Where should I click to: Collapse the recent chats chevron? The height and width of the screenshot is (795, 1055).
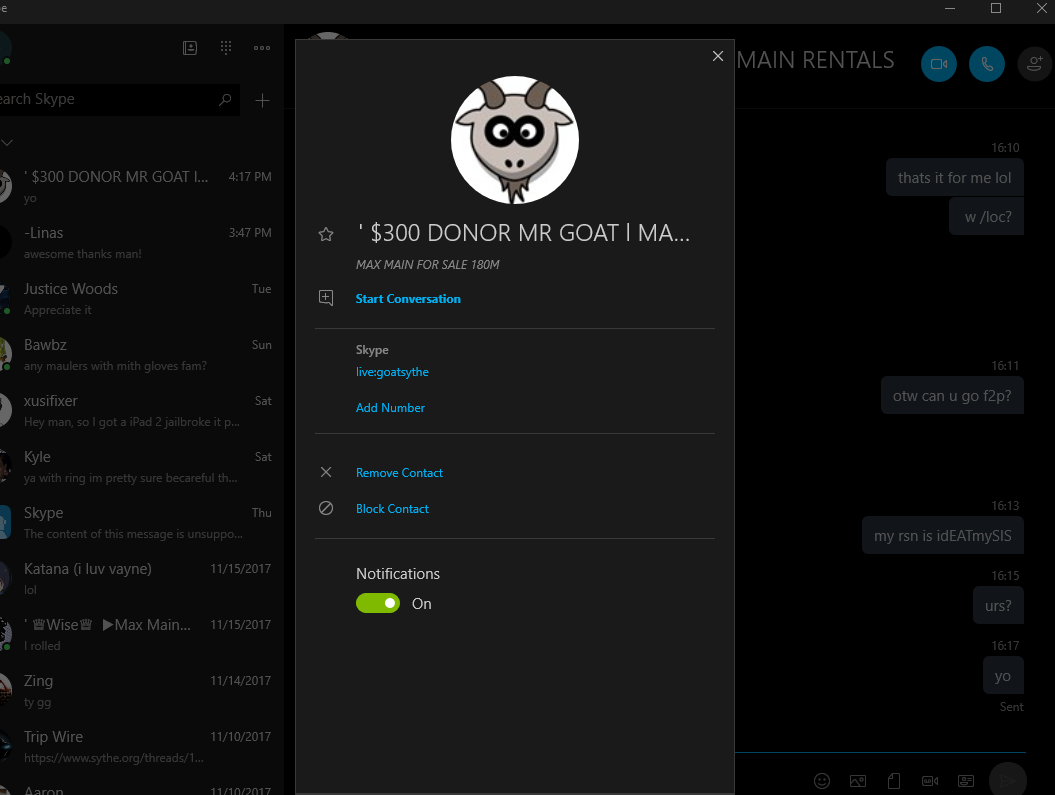[7, 143]
